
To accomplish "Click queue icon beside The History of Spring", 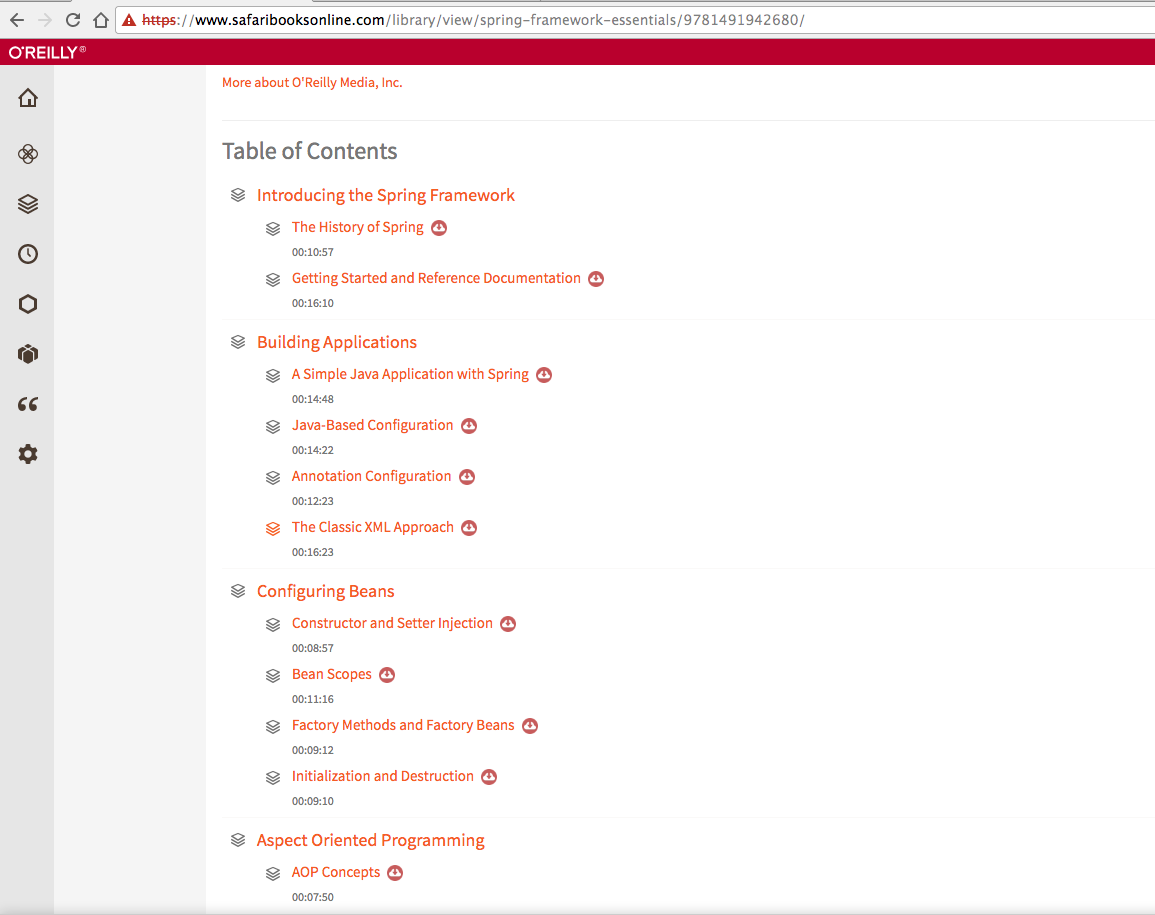I will [x=273, y=228].
